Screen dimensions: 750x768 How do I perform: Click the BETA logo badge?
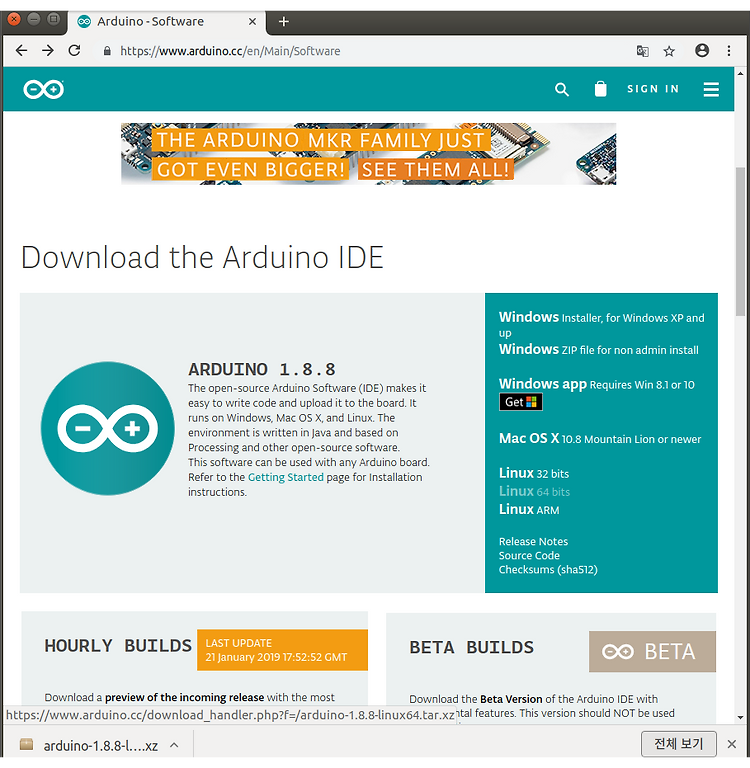652,651
